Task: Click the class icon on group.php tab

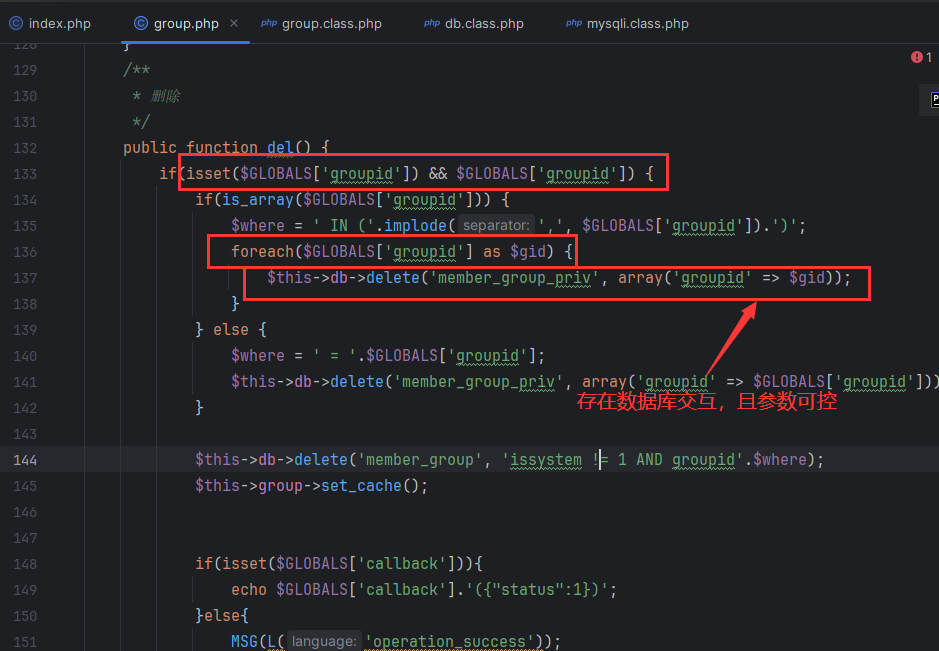Action: pyautogui.click(x=140, y=23)
